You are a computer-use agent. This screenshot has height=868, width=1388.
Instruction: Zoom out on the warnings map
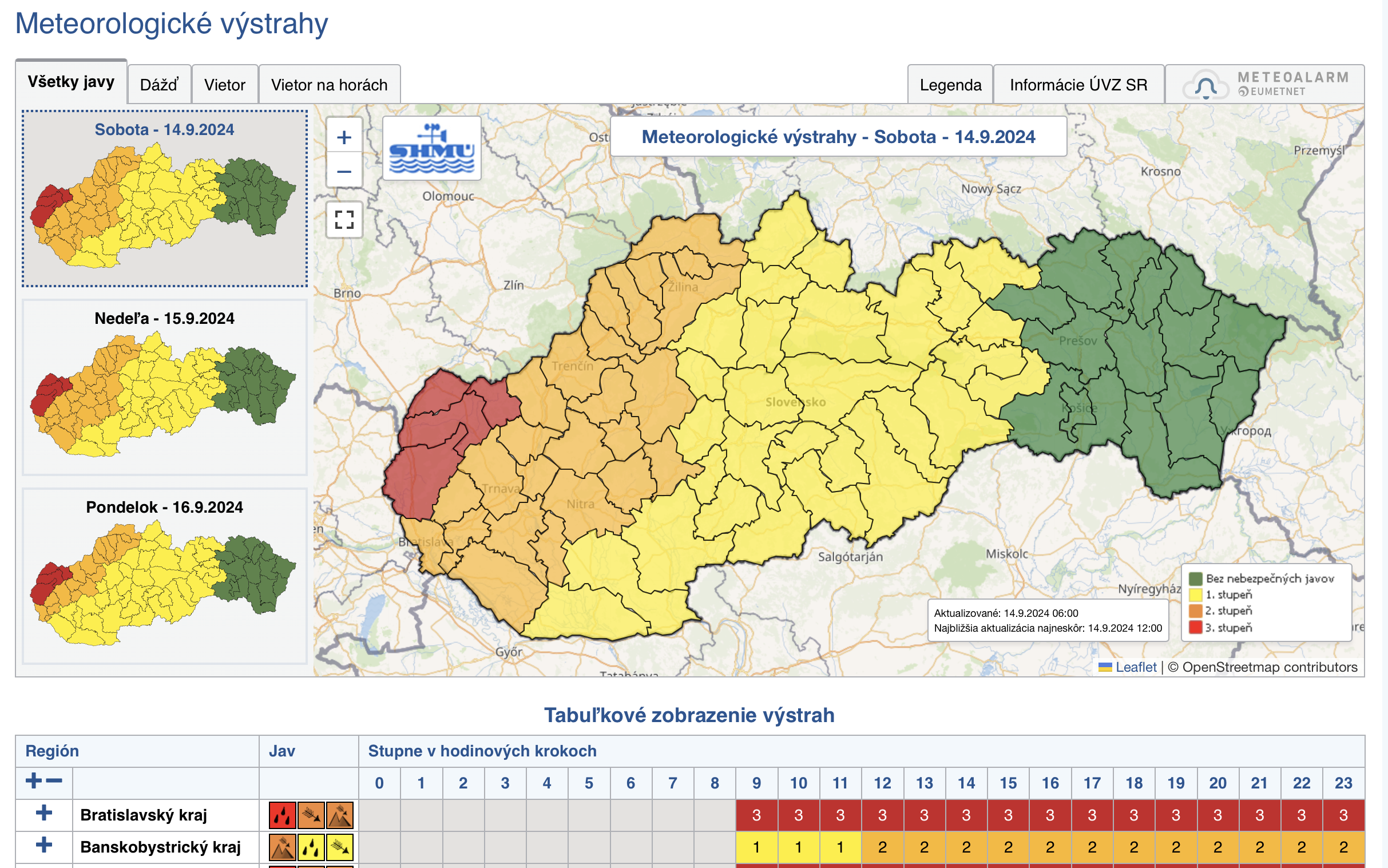[x=344, y=171]
